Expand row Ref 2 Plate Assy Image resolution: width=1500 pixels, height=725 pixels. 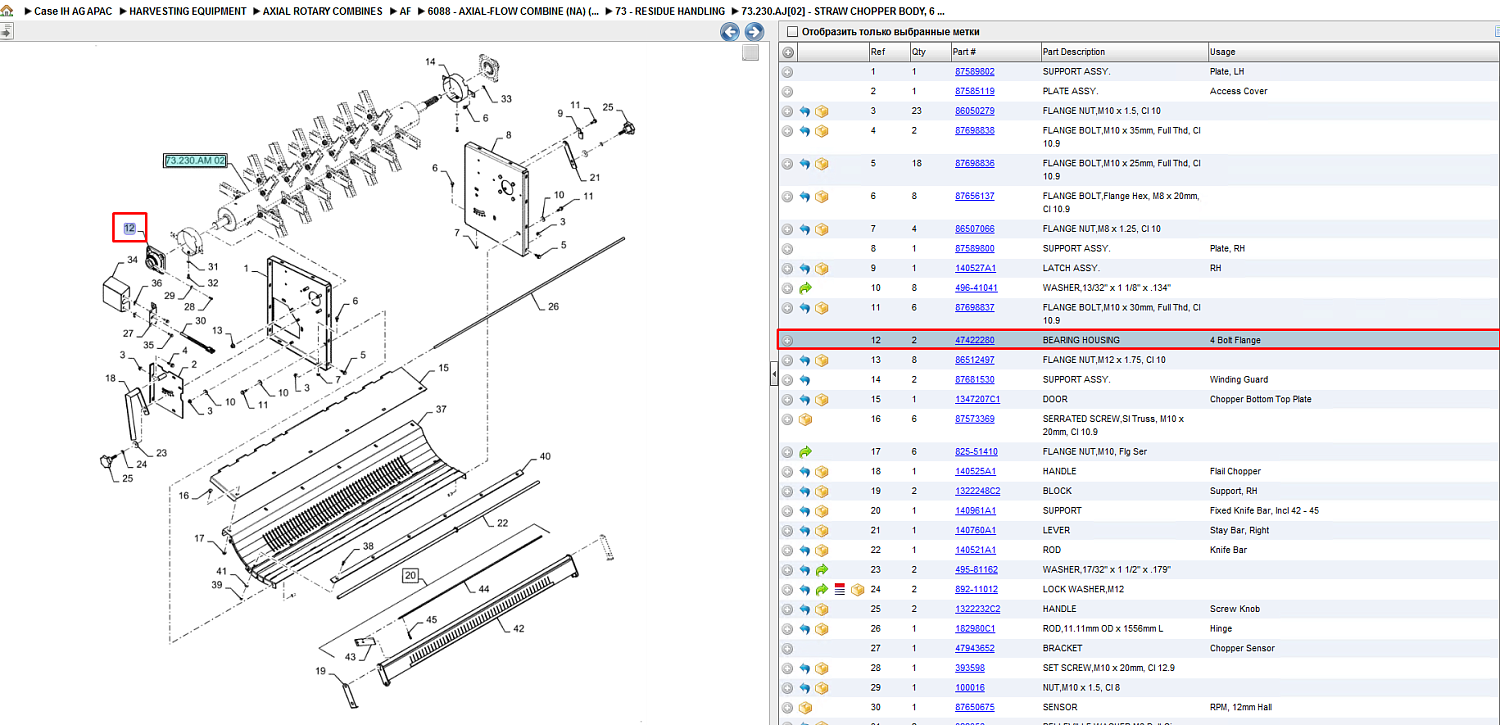(x=788, y=91)
